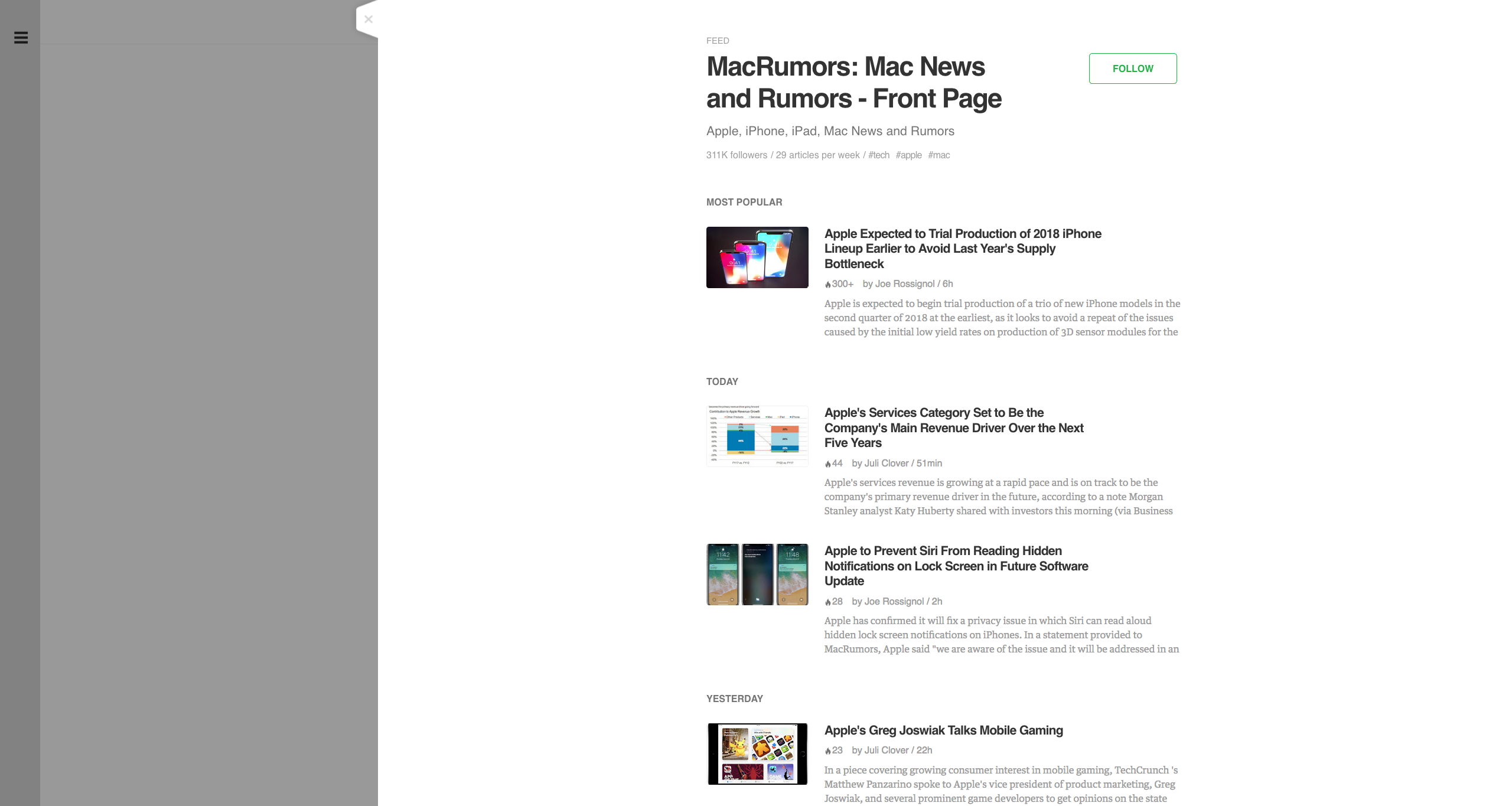Click the revenue growth chart thumbnail
The height and width of the screenshot is (806, 1512).
point(757,436)
